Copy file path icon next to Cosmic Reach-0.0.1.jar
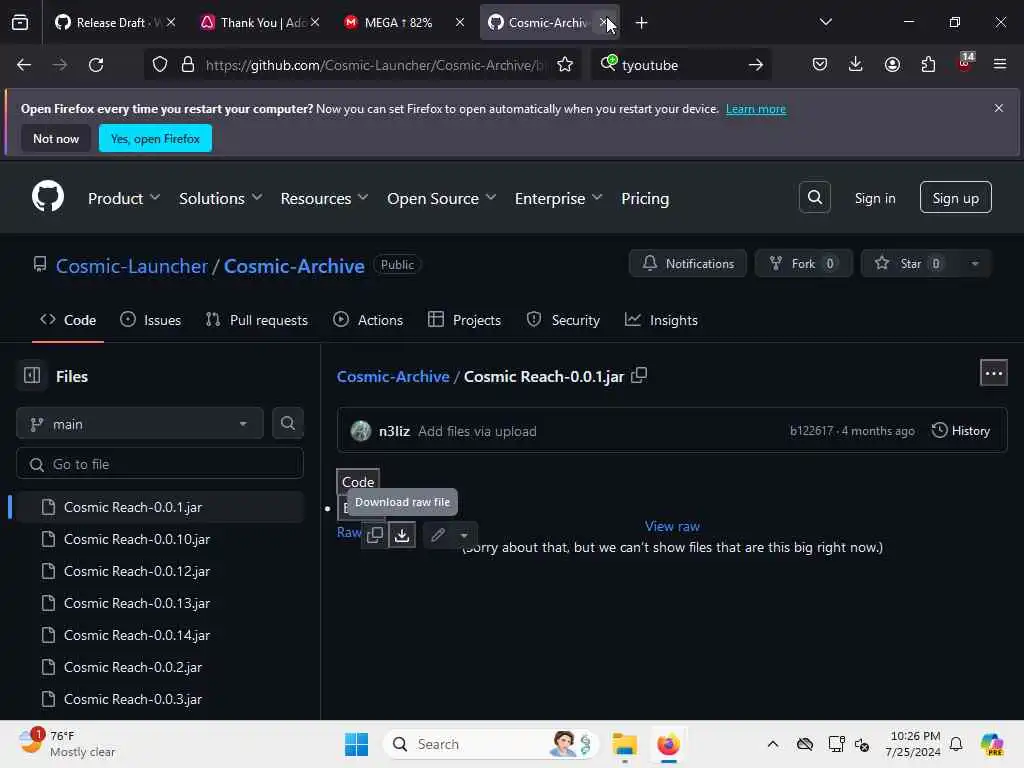1024x768 pixels. click(639, 376)
